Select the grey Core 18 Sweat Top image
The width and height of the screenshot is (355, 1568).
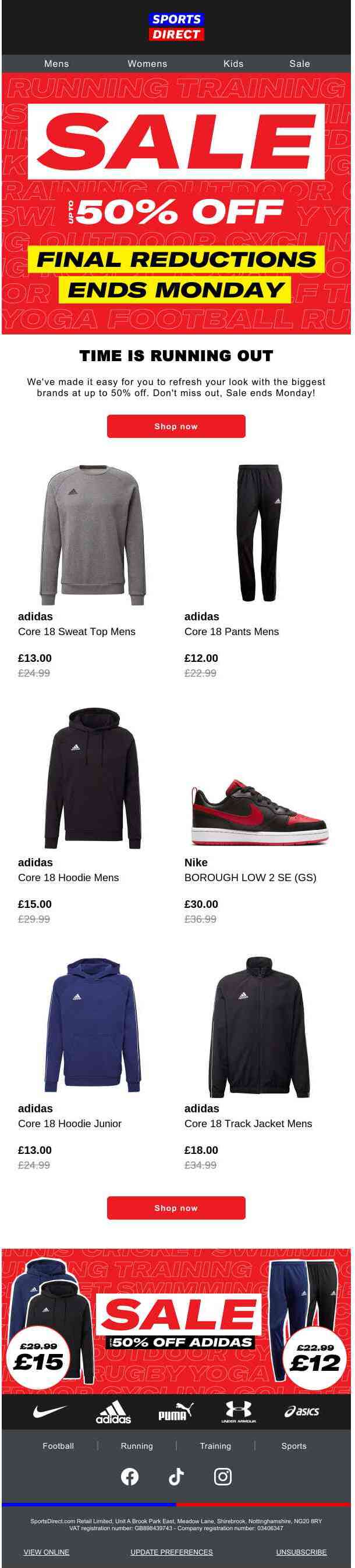(x=93, y=535)
